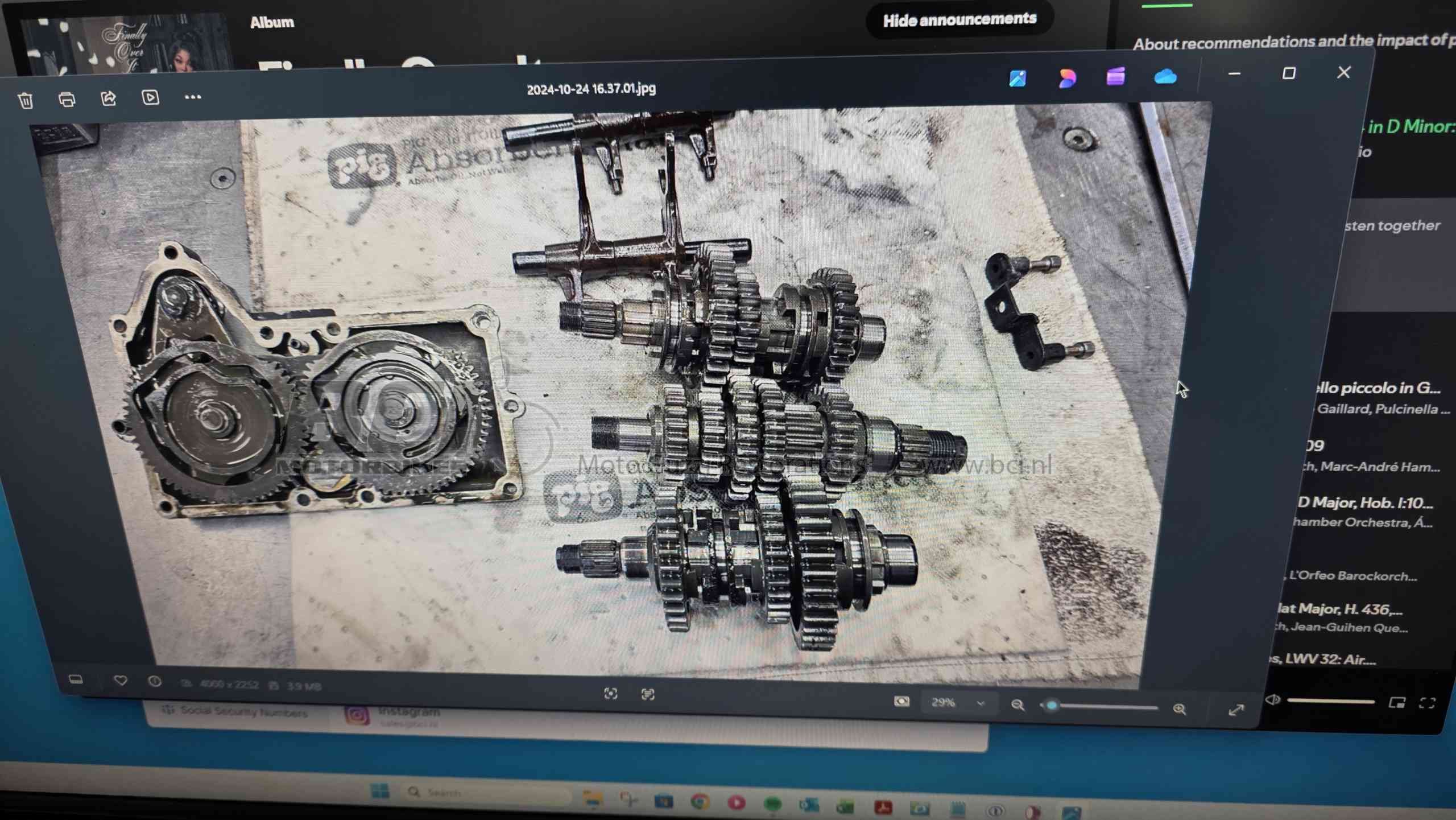
Task: Toggle favorite with the heart icon
Action: 120,680
